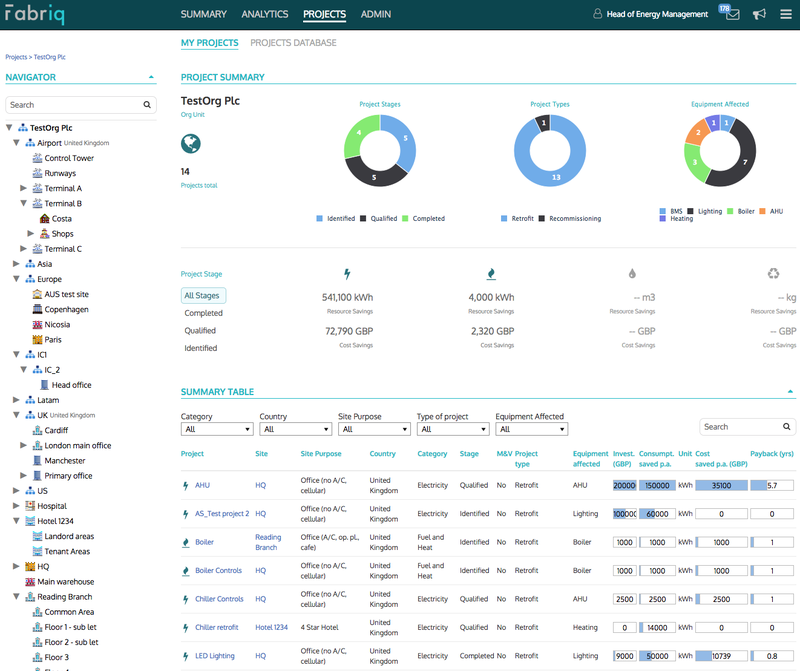Image resolution: width=800 pixels, height=671 pixels.
Task: Toggle the Lighting legend in Equipment Affected
Action: (705, 211)
